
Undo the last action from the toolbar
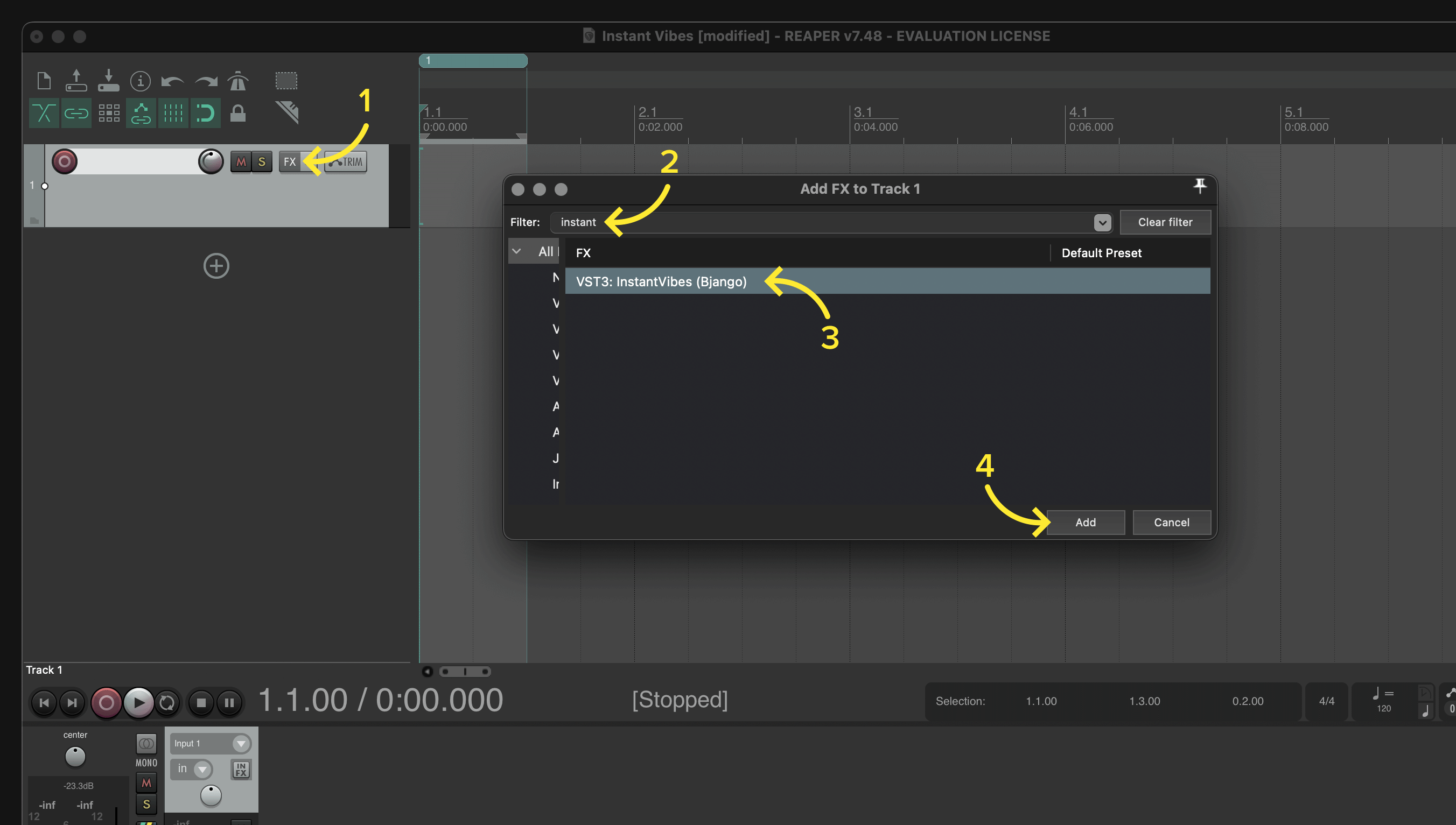pyautogui.click(x=172, y=82)
